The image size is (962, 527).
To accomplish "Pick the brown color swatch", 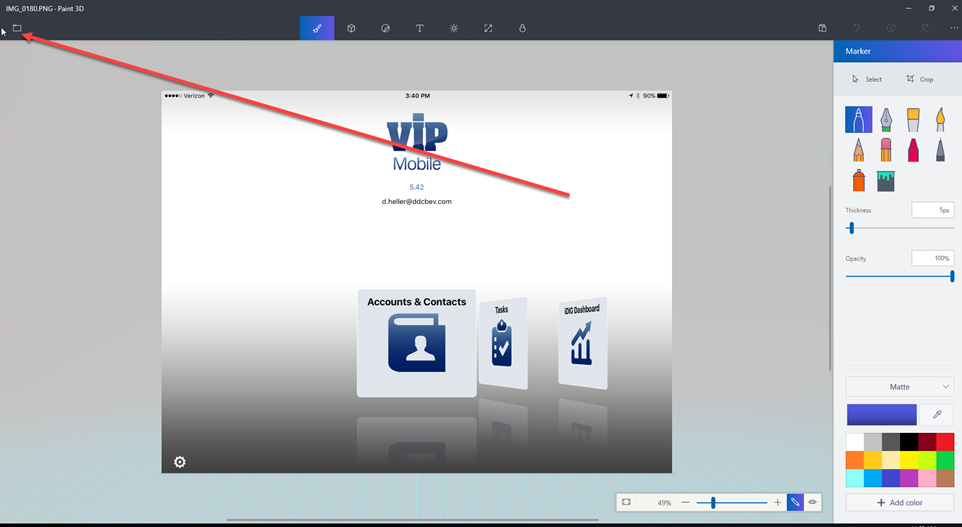I will pyautogui.click(x=945, y=478).
